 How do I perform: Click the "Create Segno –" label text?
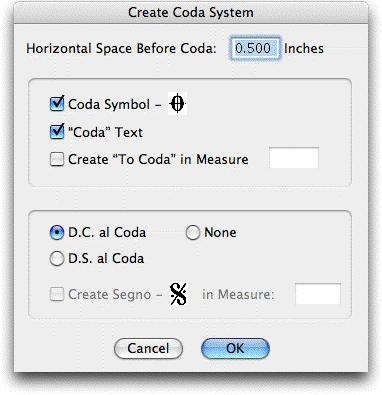114,295
